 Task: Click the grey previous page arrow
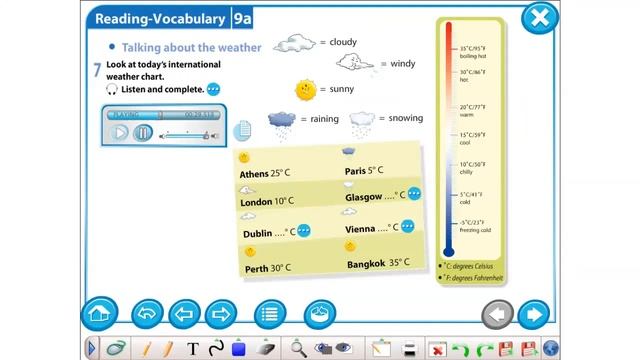(498, 314)
